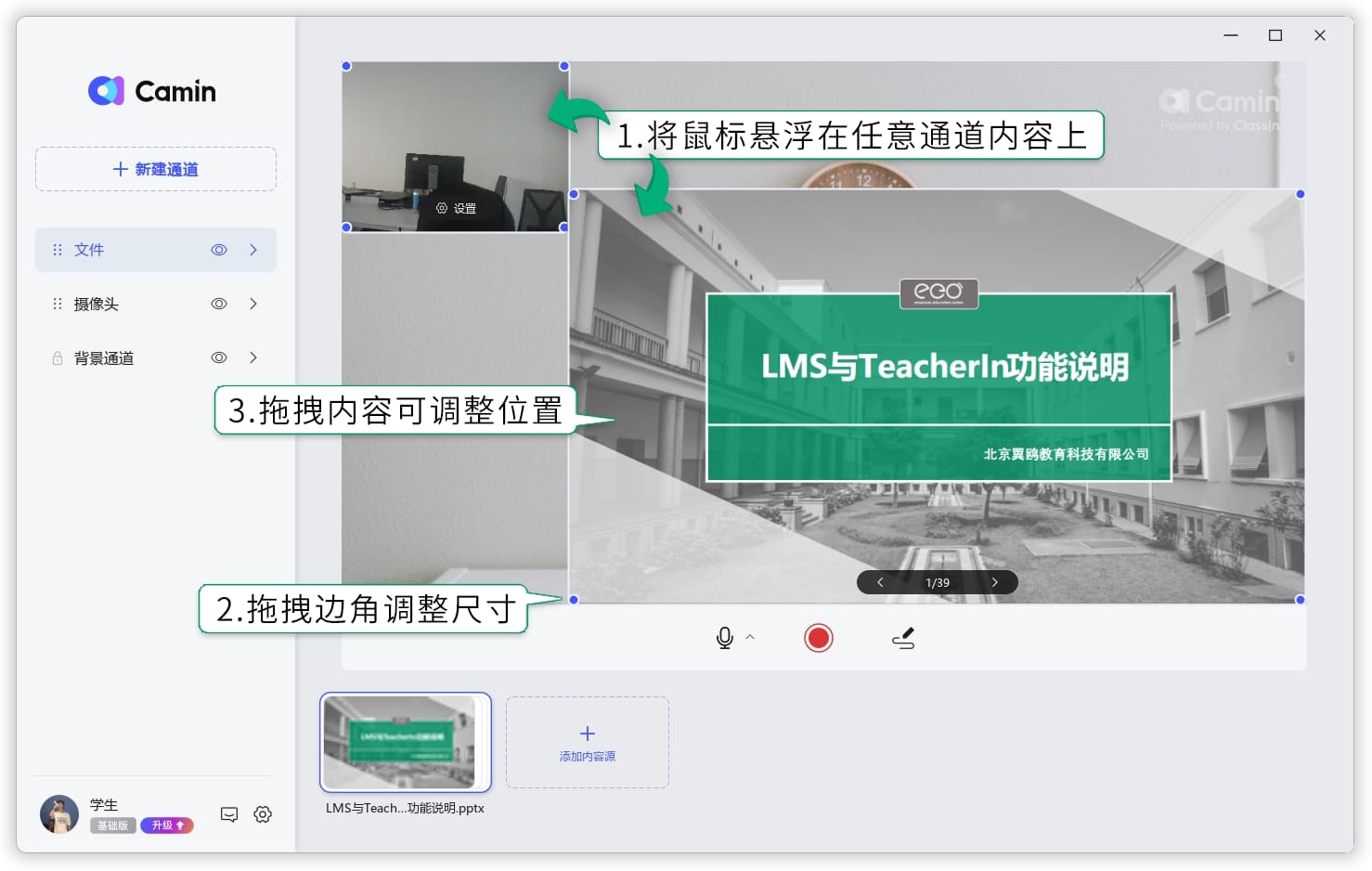Maximize the Camin window
Screen dimensions: 1372x871
coord(1275,35)
